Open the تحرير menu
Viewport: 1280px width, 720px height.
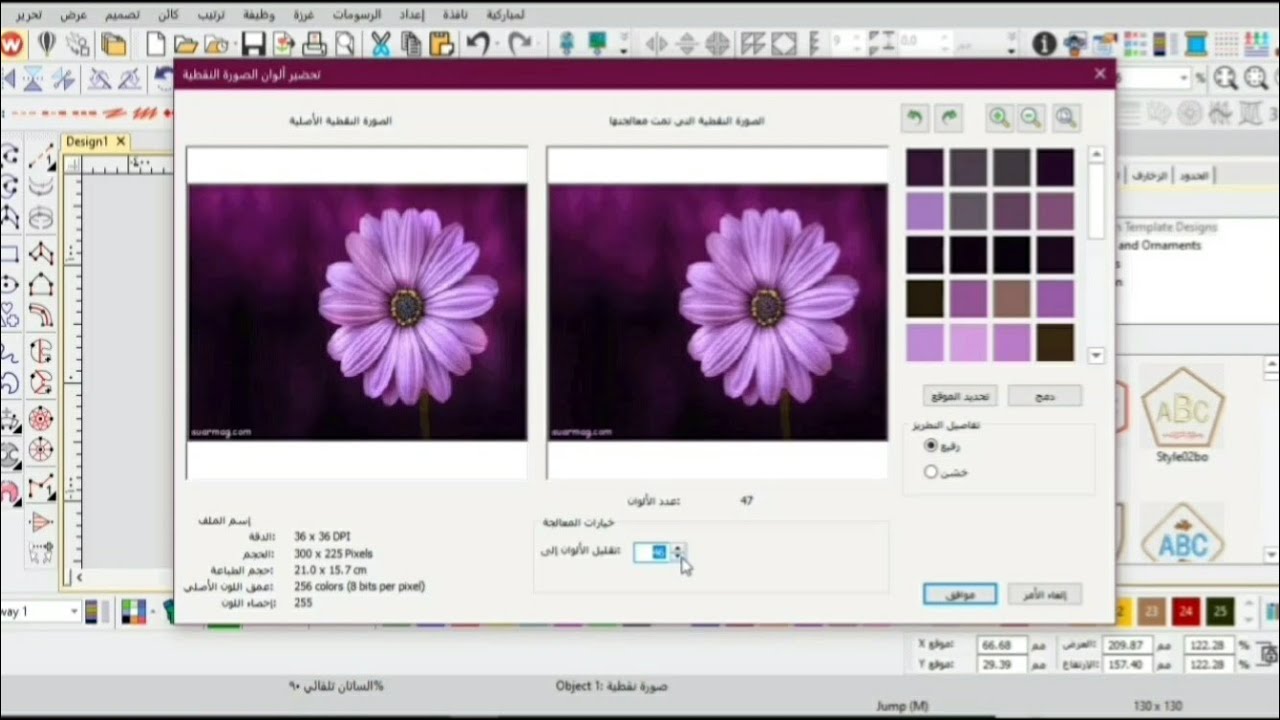point(29,15)
